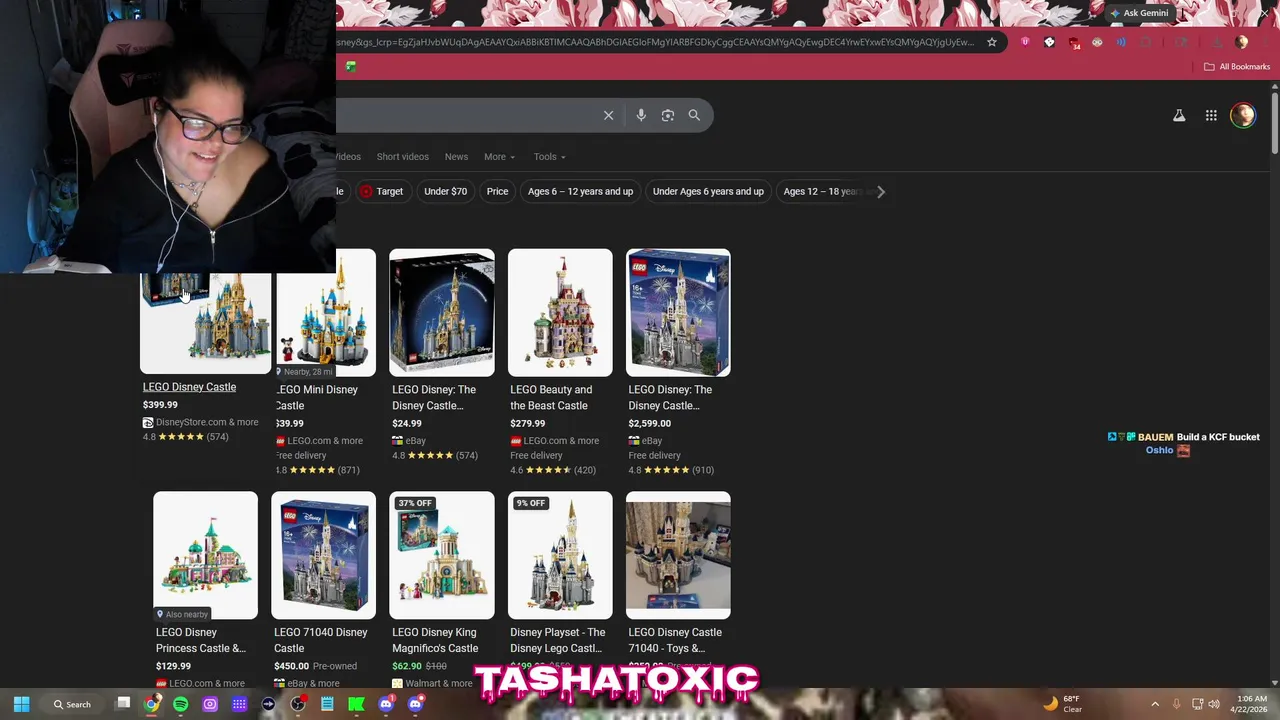Open the Google apps grid
The image size is (1280, 720).
click(1211, 115)
